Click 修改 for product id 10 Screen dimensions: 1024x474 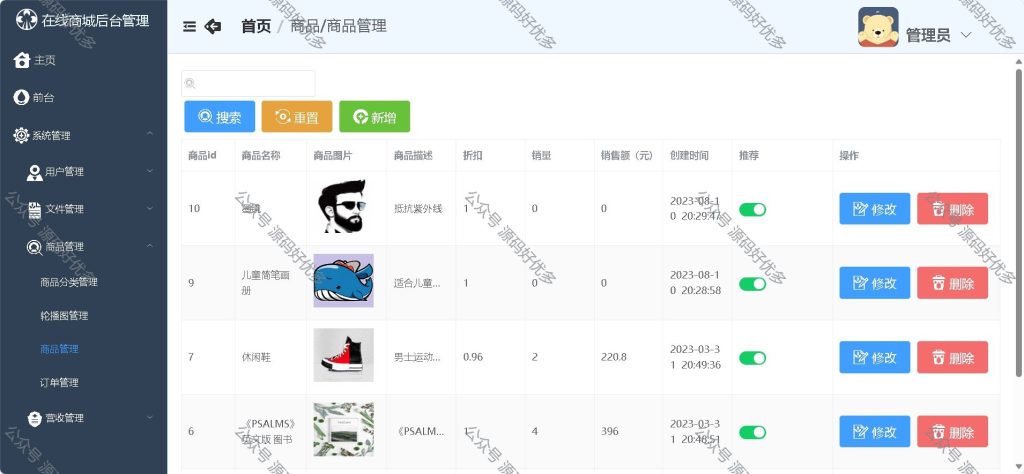tap(874, 209)
